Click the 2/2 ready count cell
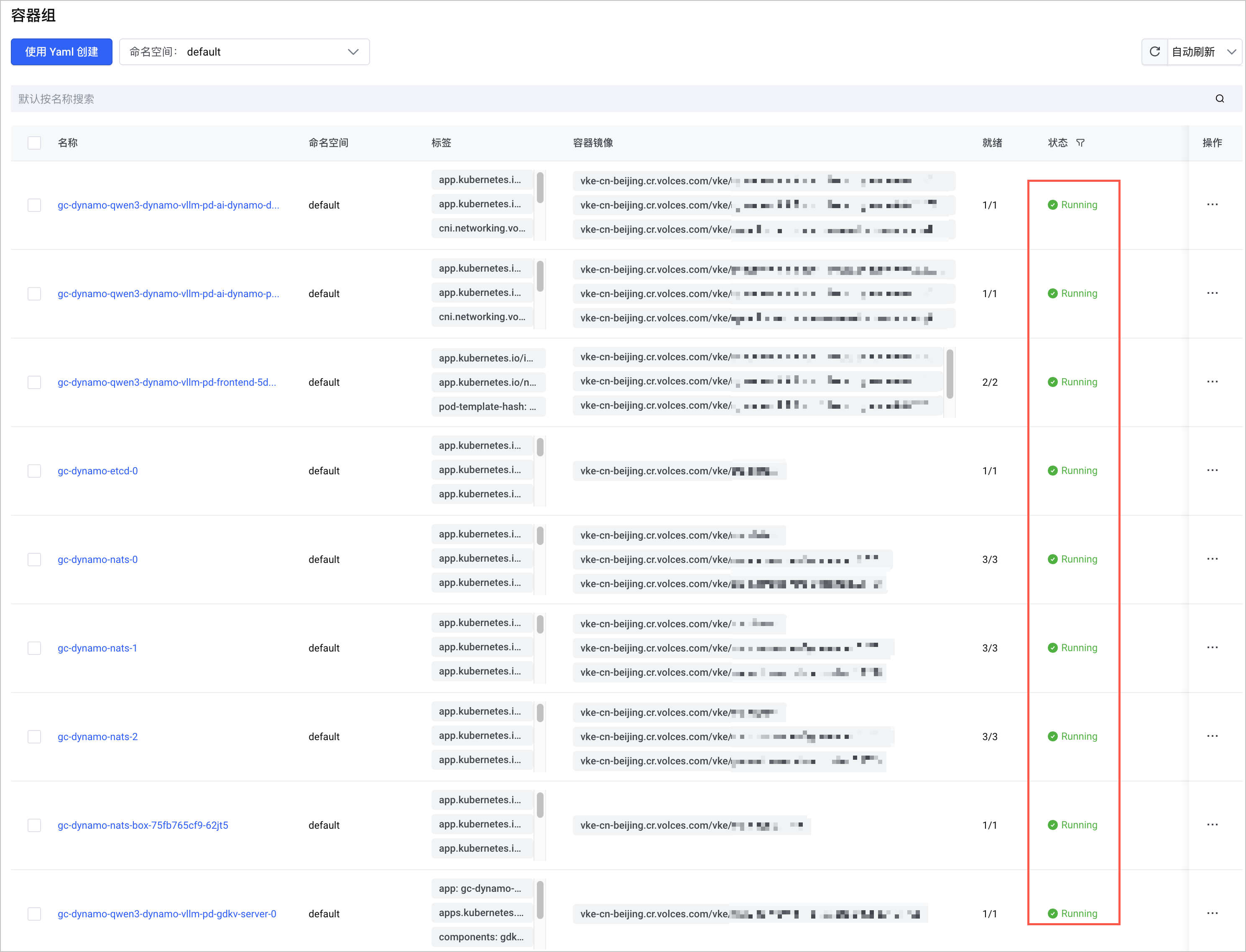Viewport: 1246px width, 952px height. coord(990,382)
